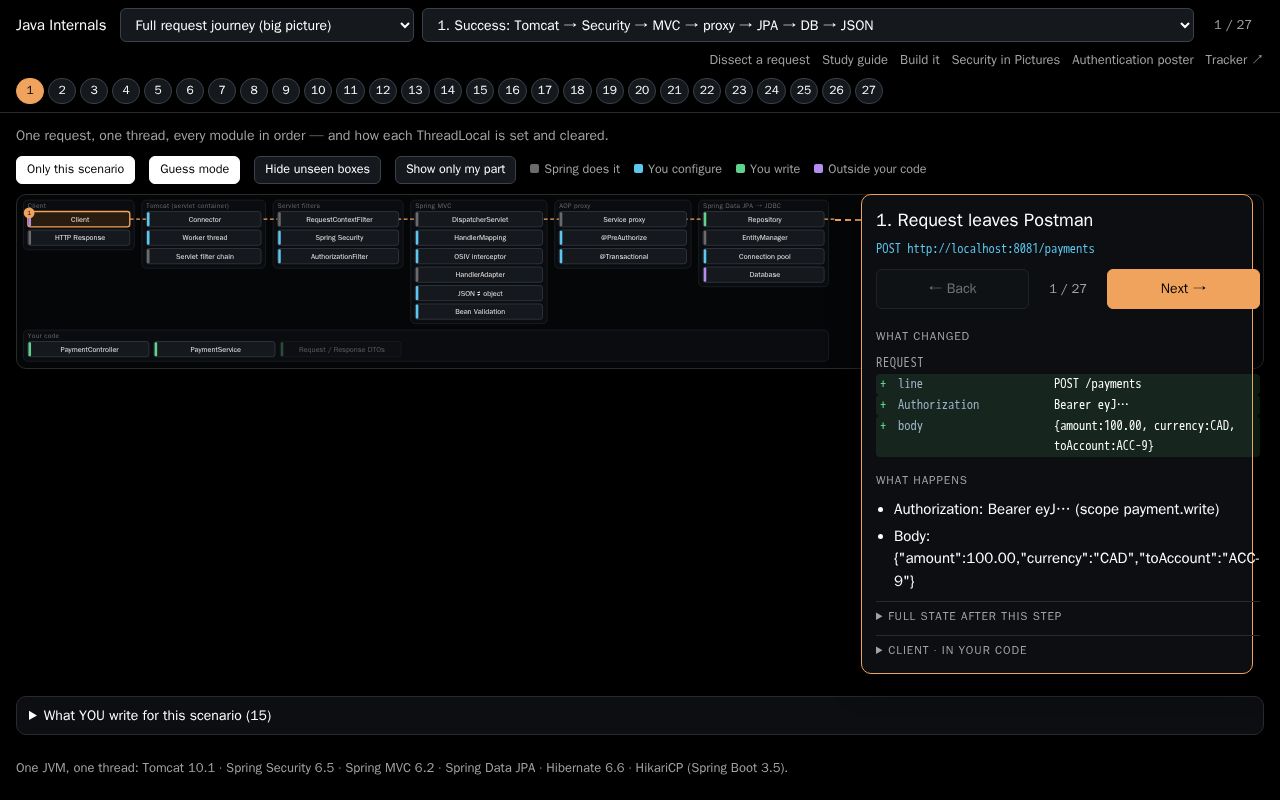This screenshot has height=800, width=1280.
Task: Select the DispatcherServlet box
Action: coord(479,219)
